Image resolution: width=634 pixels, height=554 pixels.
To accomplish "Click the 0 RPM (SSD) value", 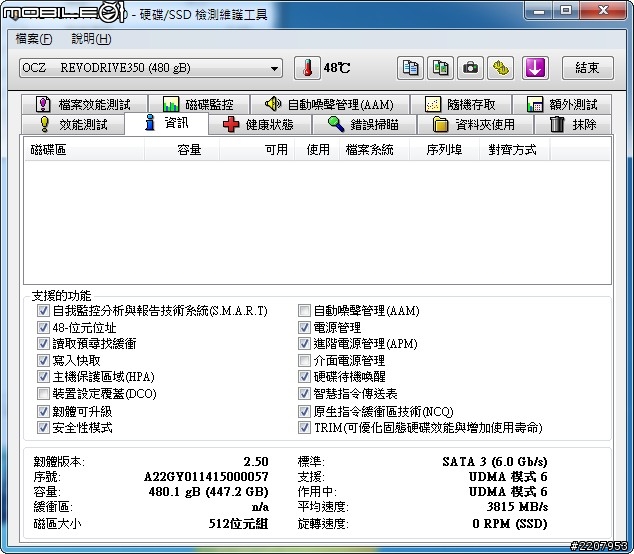I will tap(509, 524).
